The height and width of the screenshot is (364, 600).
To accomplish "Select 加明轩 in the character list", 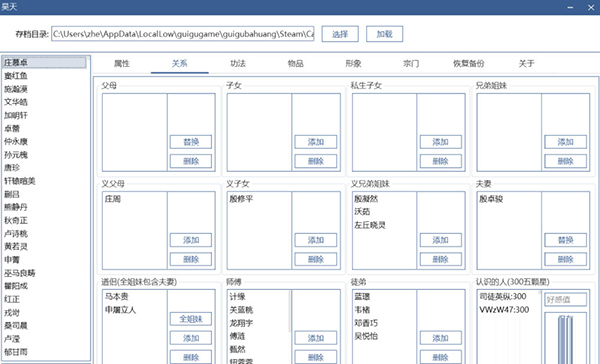I will (16, 115).
